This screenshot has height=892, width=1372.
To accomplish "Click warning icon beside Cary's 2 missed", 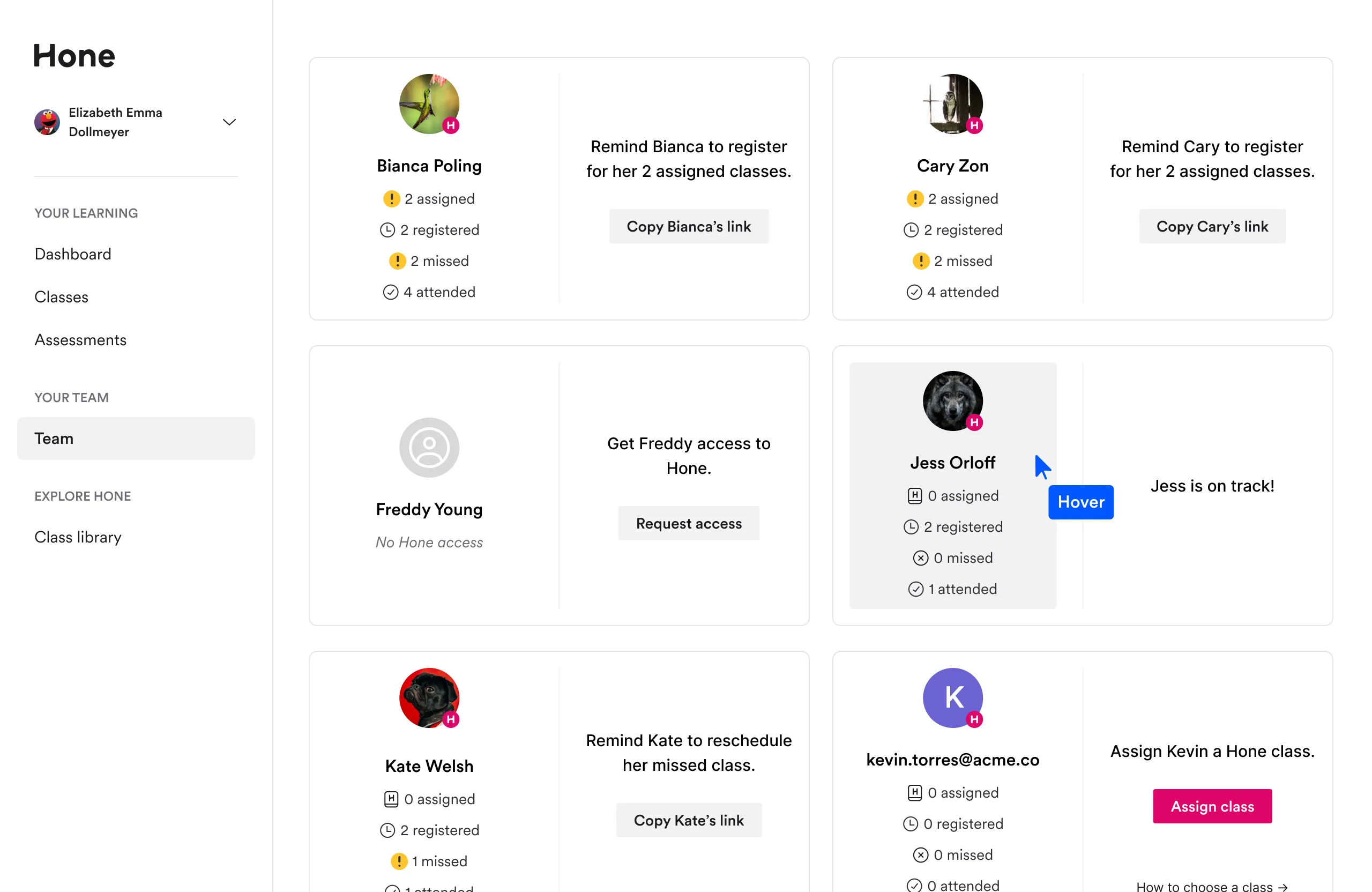I will (921, 261).
